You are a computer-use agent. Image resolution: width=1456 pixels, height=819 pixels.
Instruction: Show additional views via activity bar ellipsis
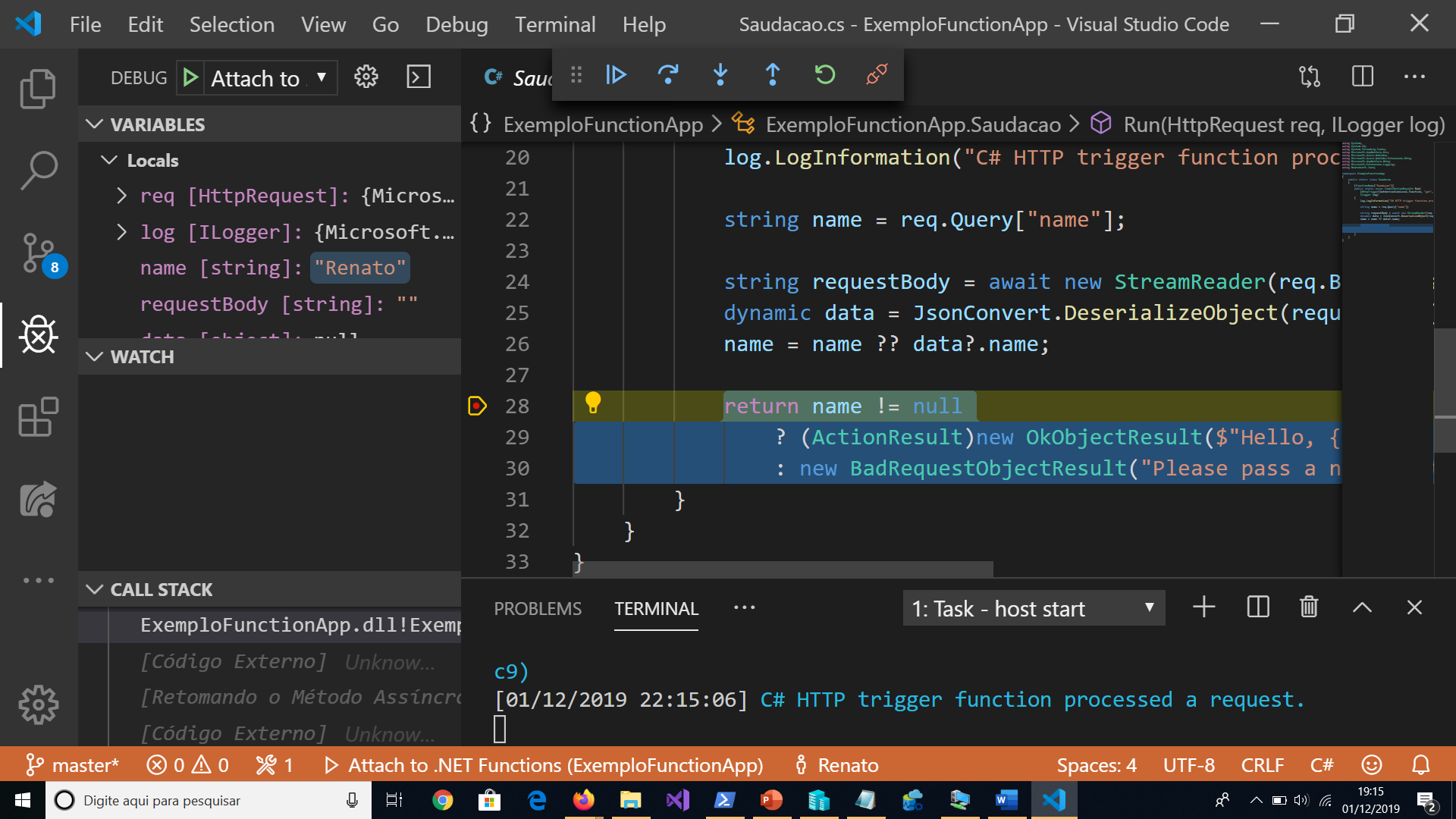38,581
